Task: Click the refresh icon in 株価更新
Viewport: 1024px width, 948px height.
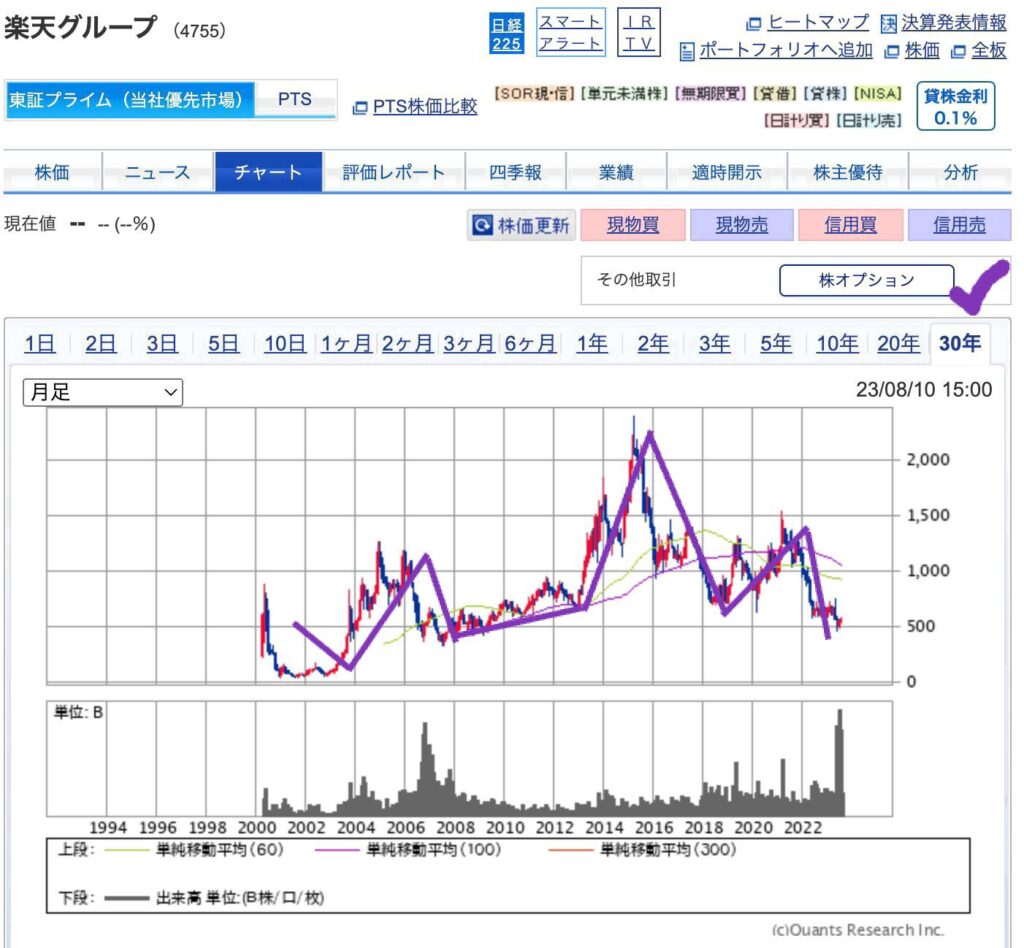Action: point(483,225)
